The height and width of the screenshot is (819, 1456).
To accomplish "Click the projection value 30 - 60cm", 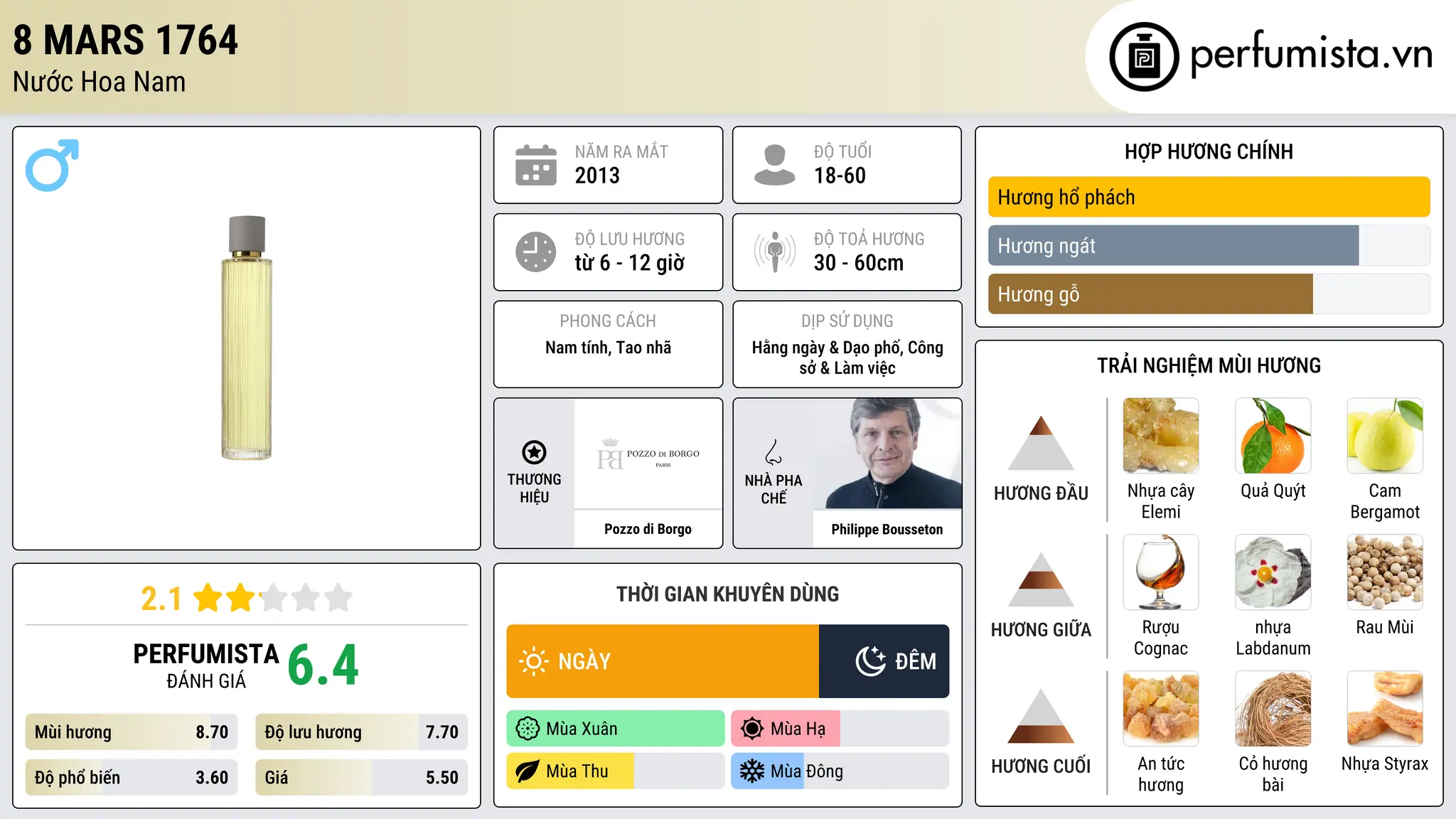I will pos(859,263).
